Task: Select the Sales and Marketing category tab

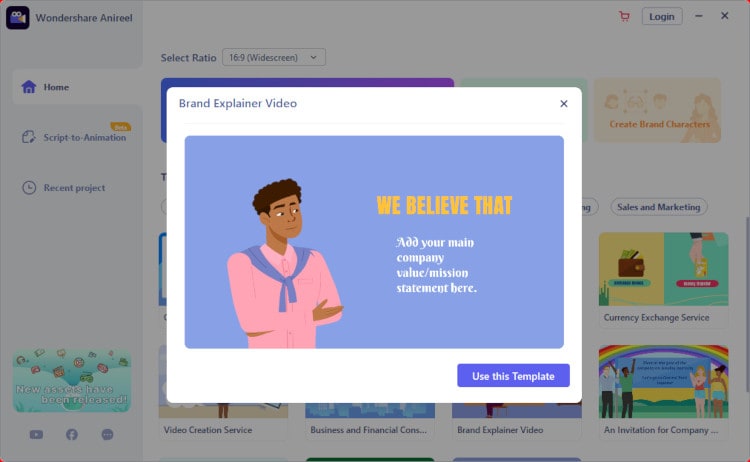Action: click(x=659, y=207)
